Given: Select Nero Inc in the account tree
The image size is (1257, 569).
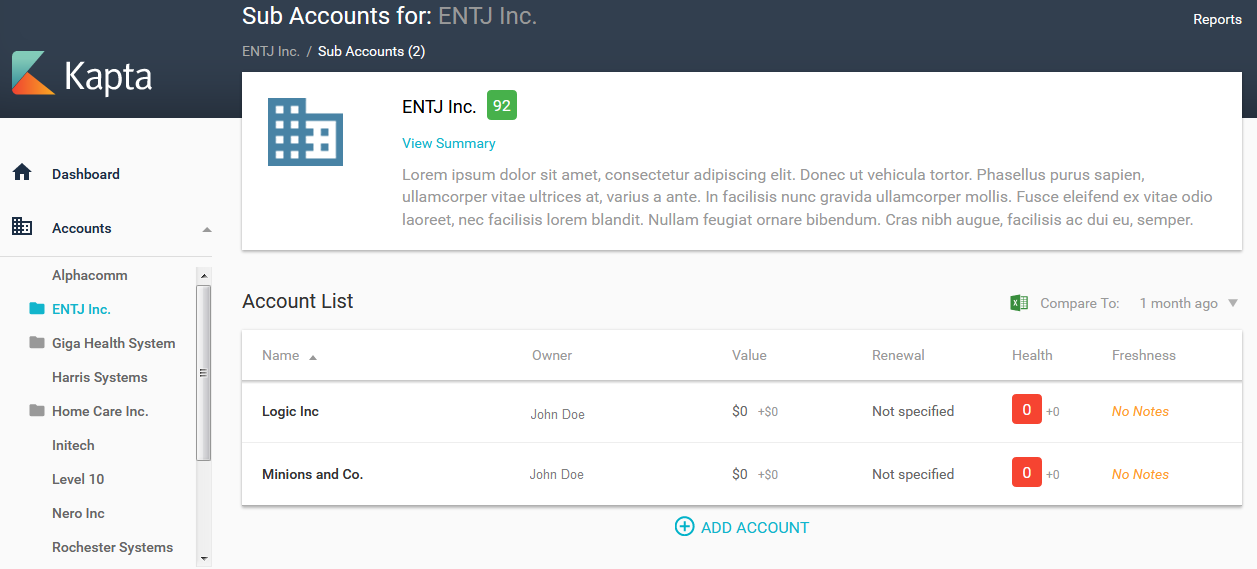Looking at the screenshot, I should pyautogui.click(x=78, y=513).
